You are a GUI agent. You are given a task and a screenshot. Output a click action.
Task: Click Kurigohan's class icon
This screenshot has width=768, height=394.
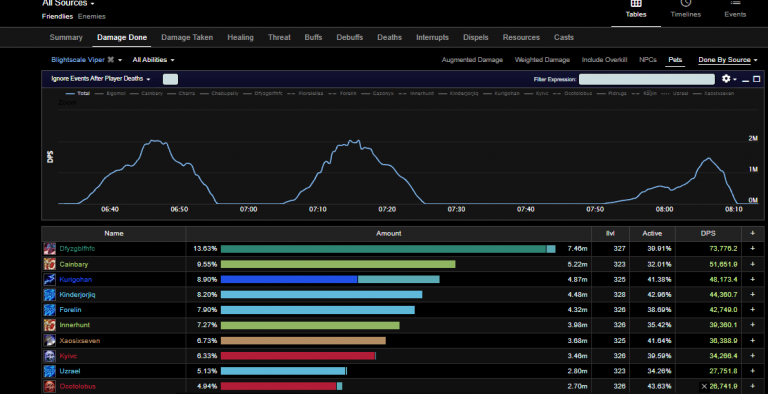point(49,279)
